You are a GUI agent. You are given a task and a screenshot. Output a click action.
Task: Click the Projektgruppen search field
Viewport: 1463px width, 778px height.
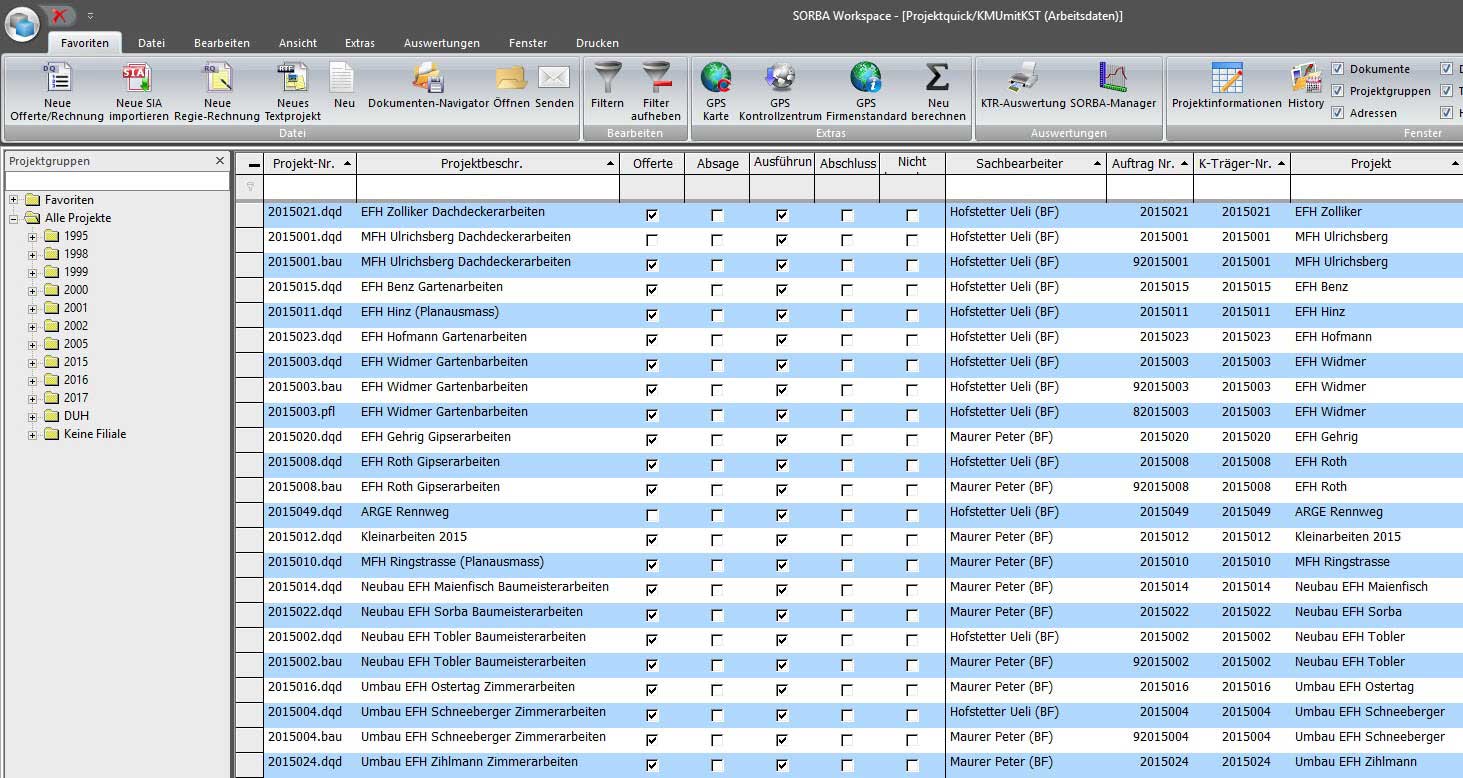(117, 181)
